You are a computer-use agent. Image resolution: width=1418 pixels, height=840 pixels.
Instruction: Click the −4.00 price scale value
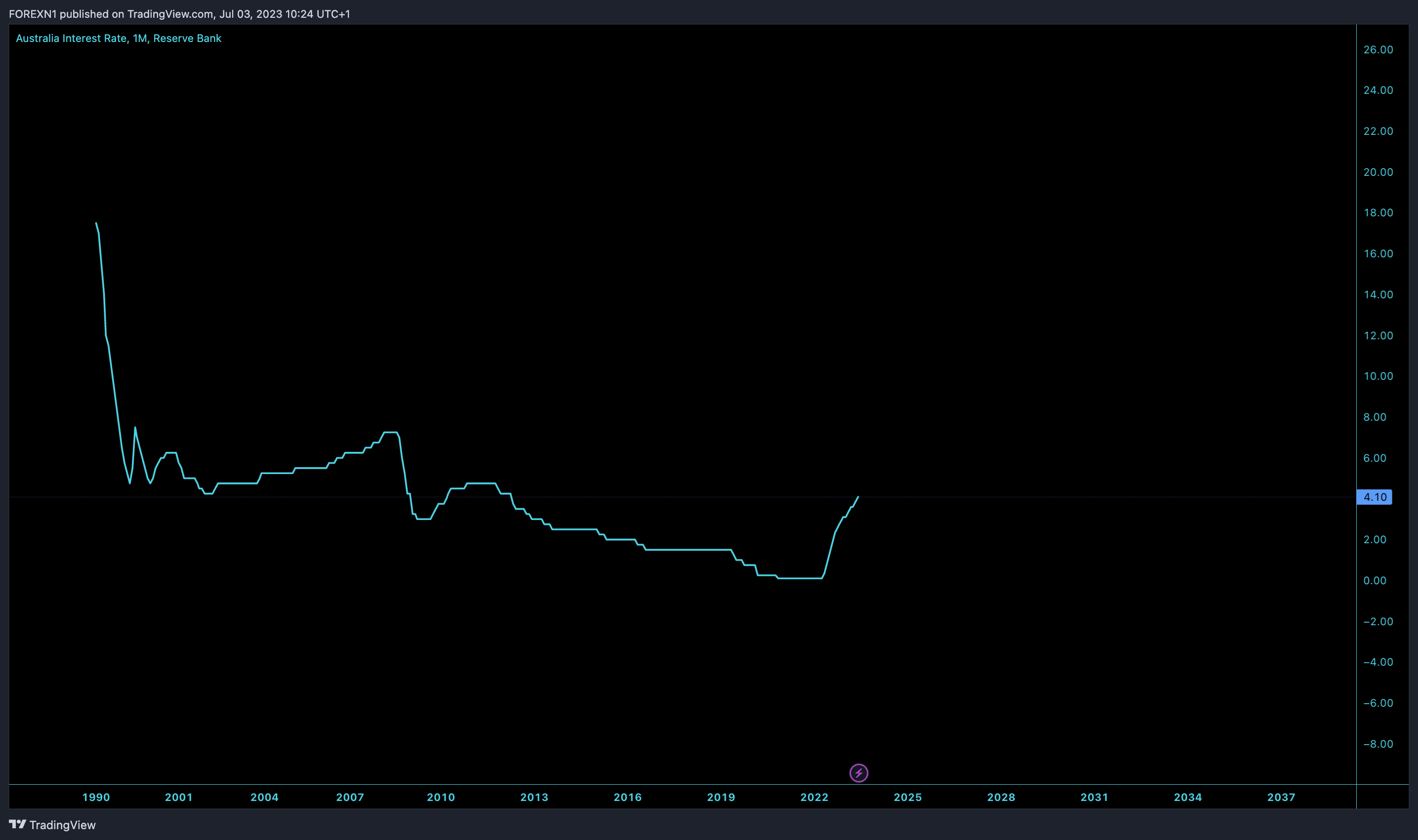pyautogui.click(x=1378, y=662)
